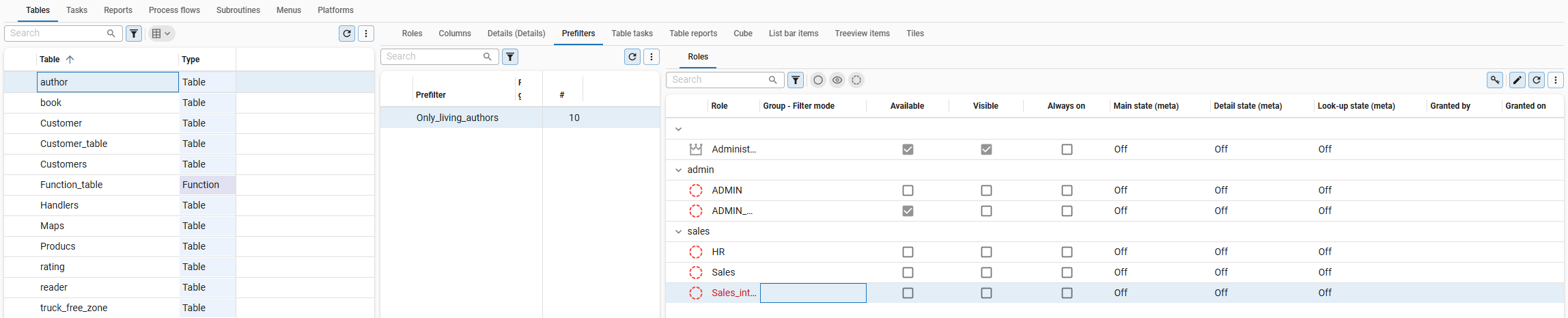Enable Available for the ADMIN role
1568x318 pixels.
908,190
